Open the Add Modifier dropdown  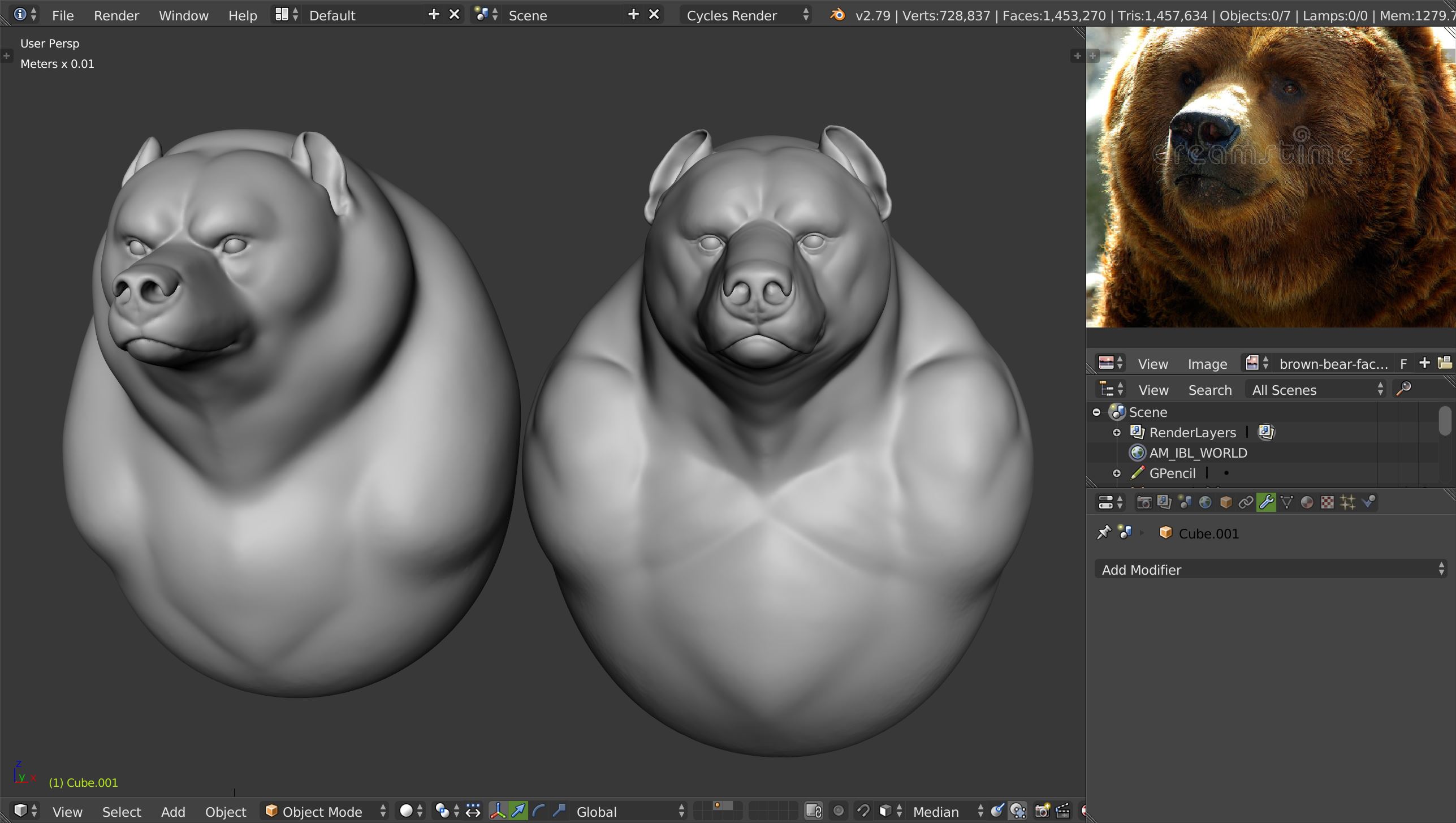coord(1271,569)
